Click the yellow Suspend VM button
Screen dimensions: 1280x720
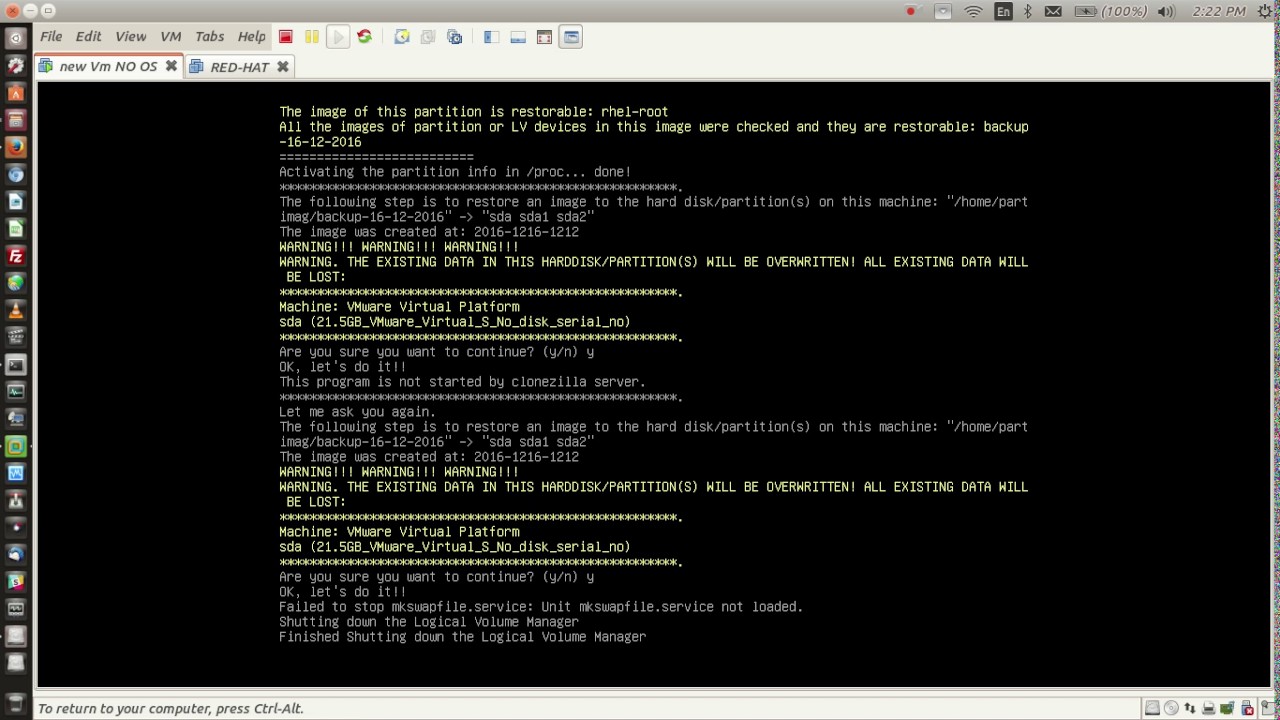point(312,37)
